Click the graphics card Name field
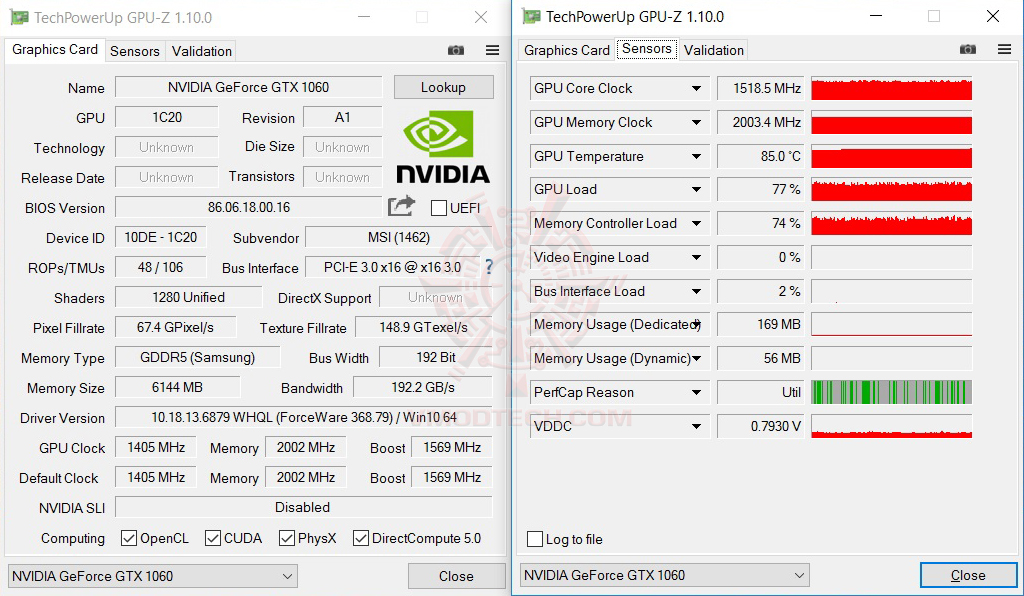1024x596 pixels. [x=248, y=87]
